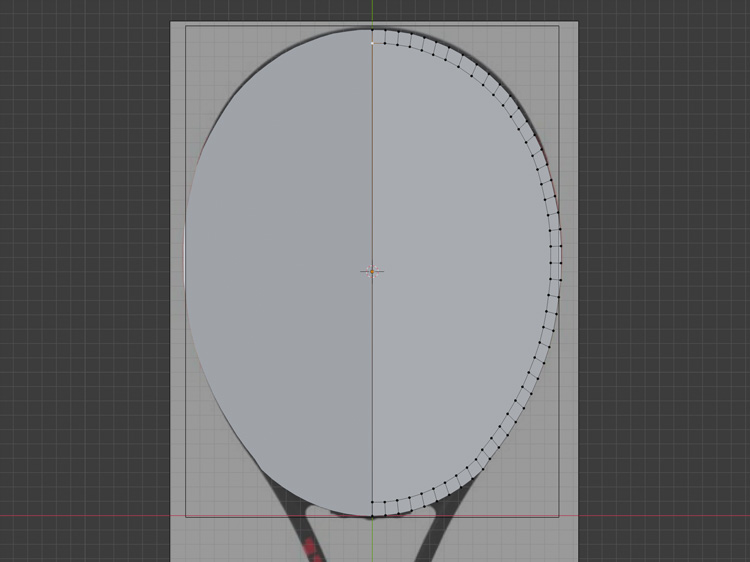Viewport: 750px width, 562px height.
Task: Click the inner frame's bottom-right corner
Action: pos(558,516)
